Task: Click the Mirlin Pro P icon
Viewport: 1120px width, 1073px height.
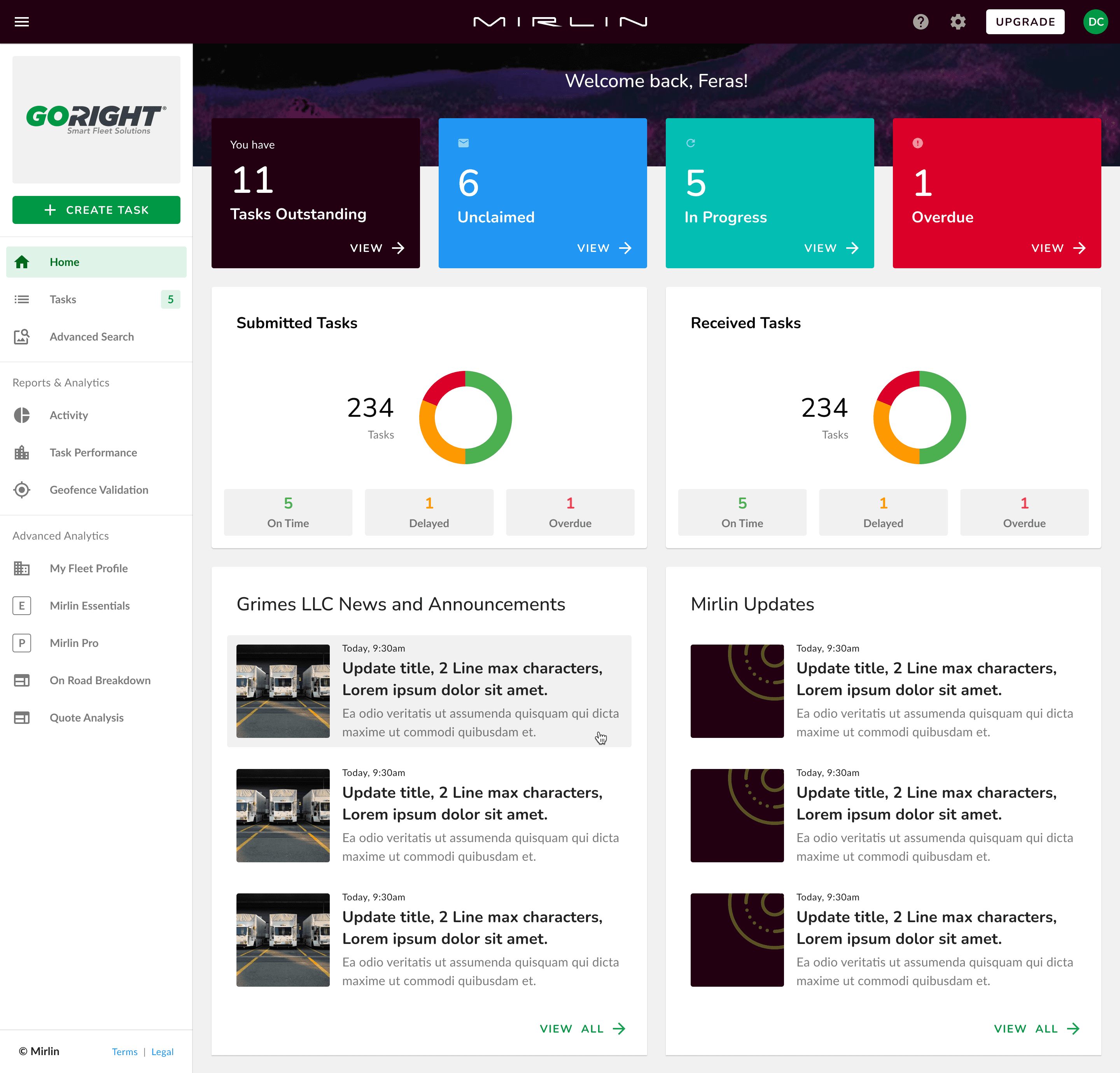Action: (22, 643)
